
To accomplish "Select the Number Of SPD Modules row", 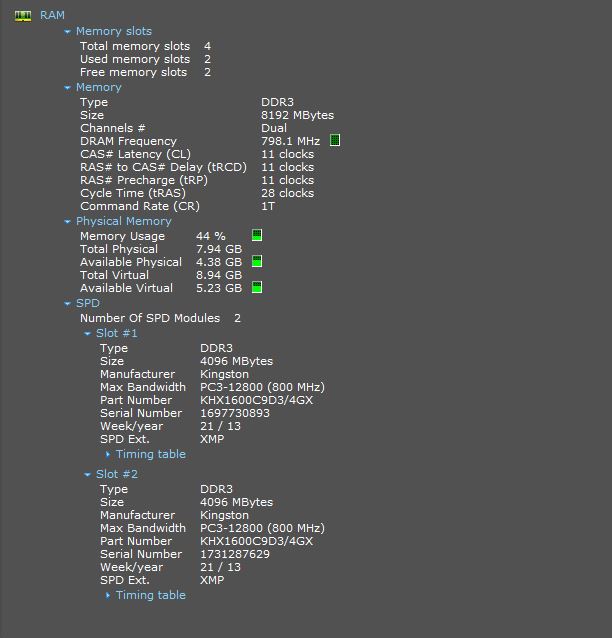I will tap(160, 319).
